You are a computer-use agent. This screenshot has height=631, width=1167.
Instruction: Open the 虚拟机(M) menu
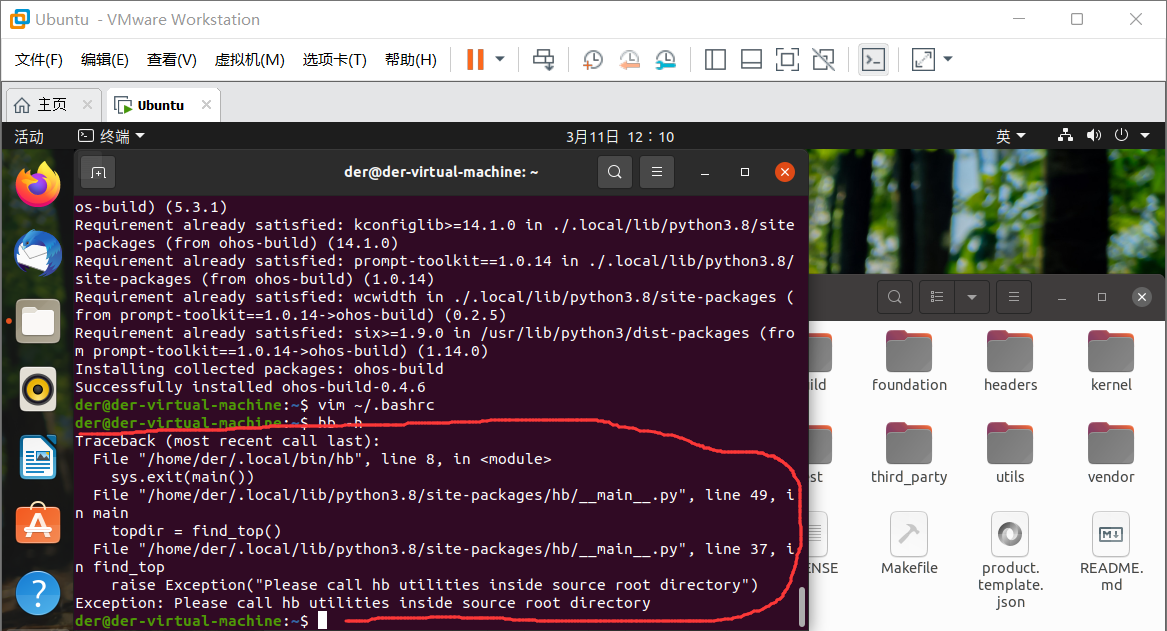249,59
